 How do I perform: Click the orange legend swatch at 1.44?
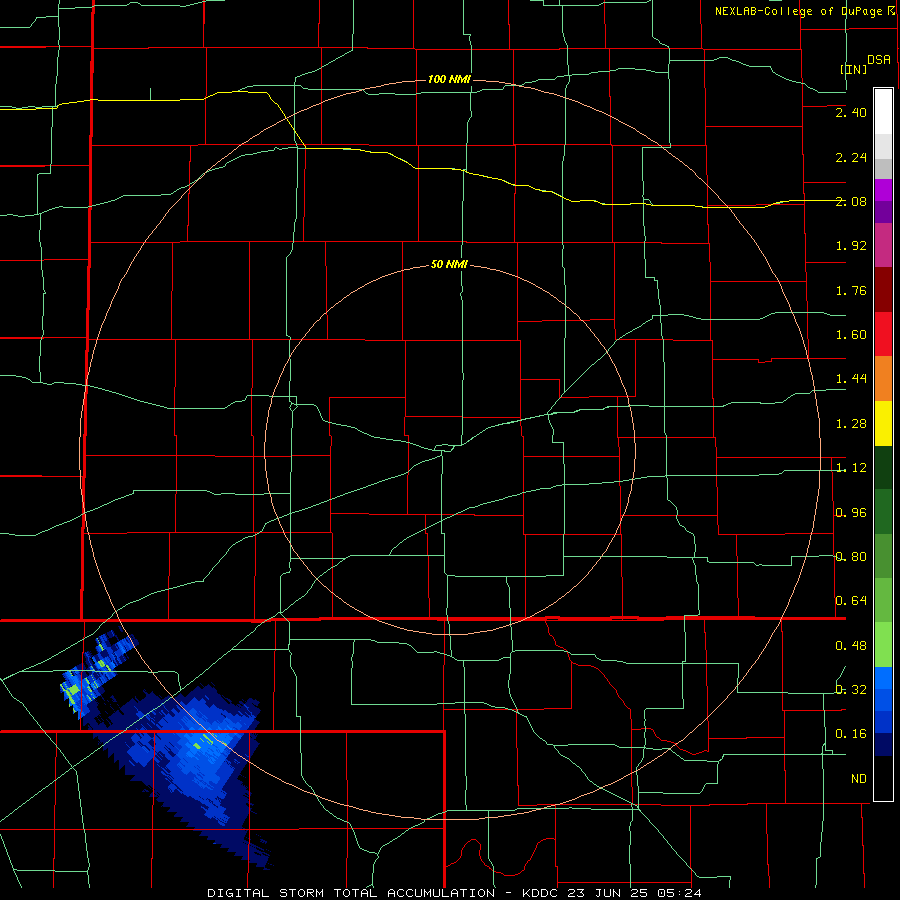pyautogui.click(x=883, y=379)
